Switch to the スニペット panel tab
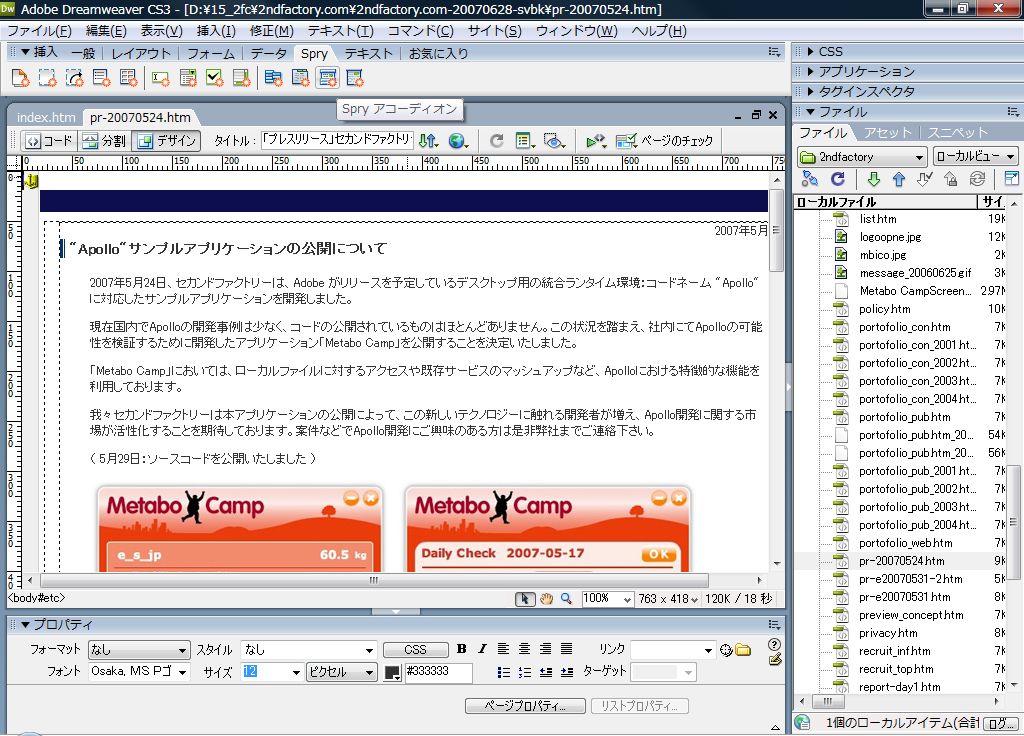Image resolution: width=1024 pixels, height=736 pixels. click(x=958, y=133)
